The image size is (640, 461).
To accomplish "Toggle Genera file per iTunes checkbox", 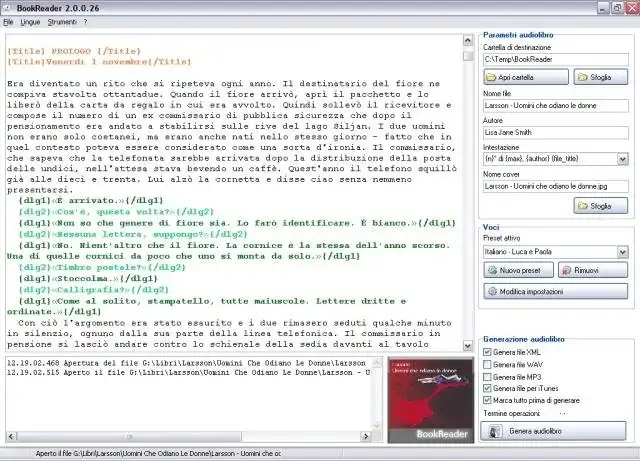I will 487,388.
